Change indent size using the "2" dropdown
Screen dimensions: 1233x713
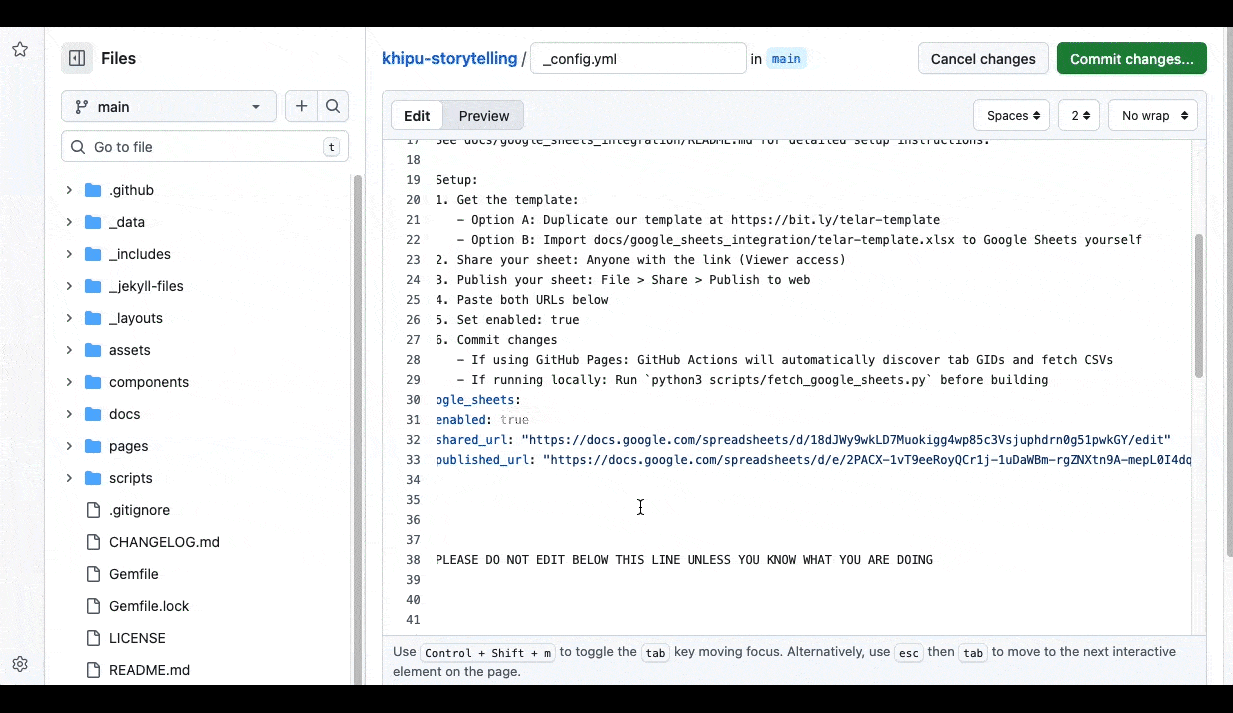pos(1078,115)
